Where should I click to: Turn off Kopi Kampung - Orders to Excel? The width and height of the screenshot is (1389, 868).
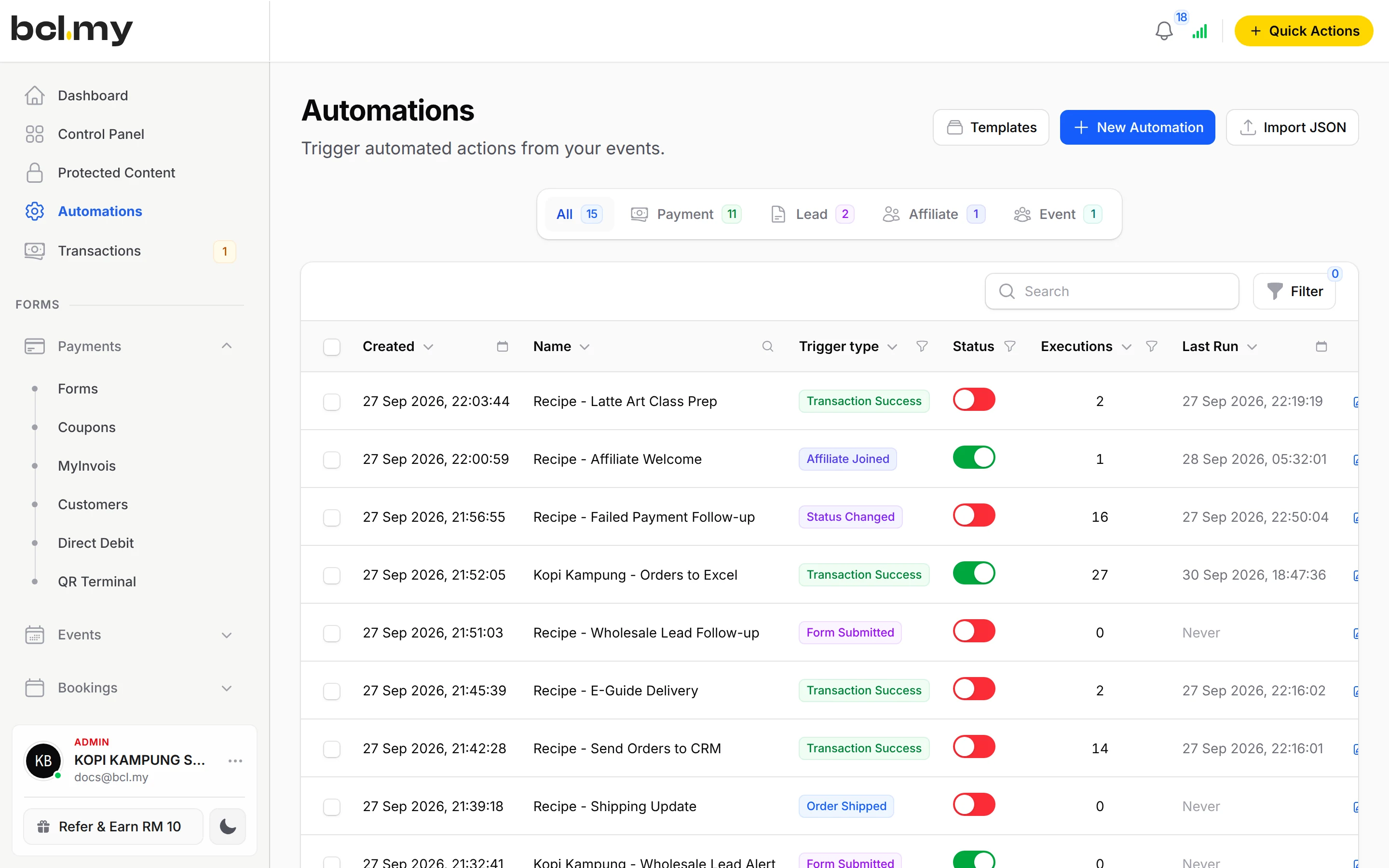click(973, 573)
